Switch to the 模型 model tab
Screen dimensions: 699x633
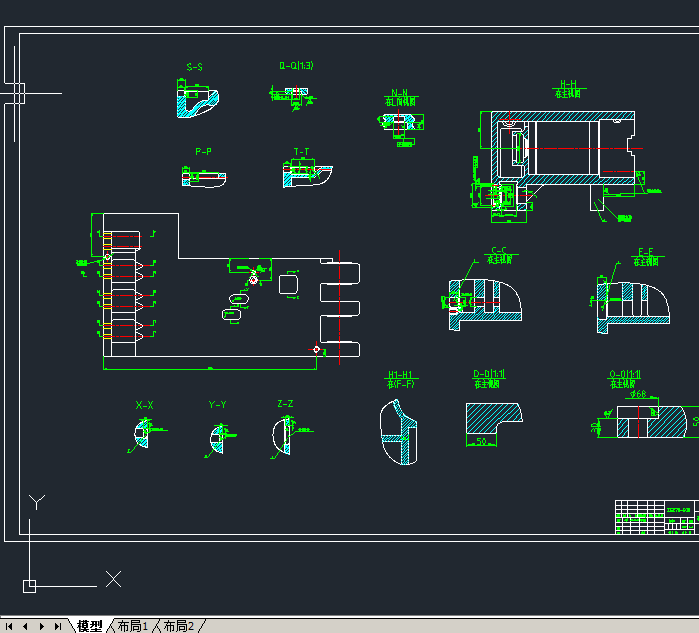click(90, 626)
